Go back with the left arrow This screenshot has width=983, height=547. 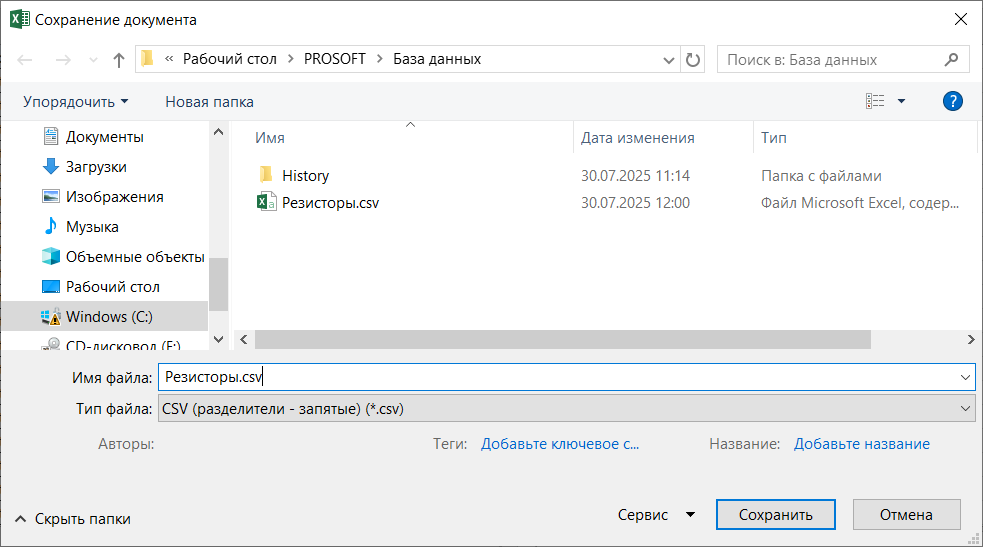click(24, 60)
